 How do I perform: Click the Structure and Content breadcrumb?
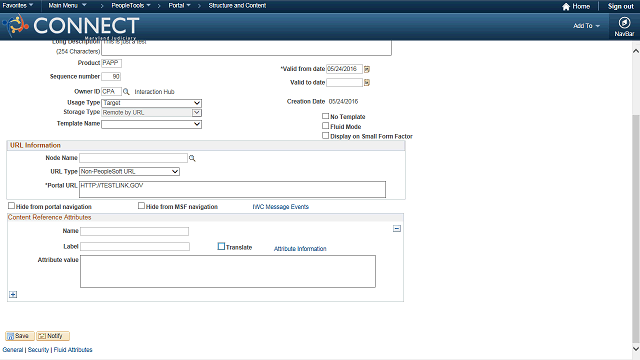237,6
